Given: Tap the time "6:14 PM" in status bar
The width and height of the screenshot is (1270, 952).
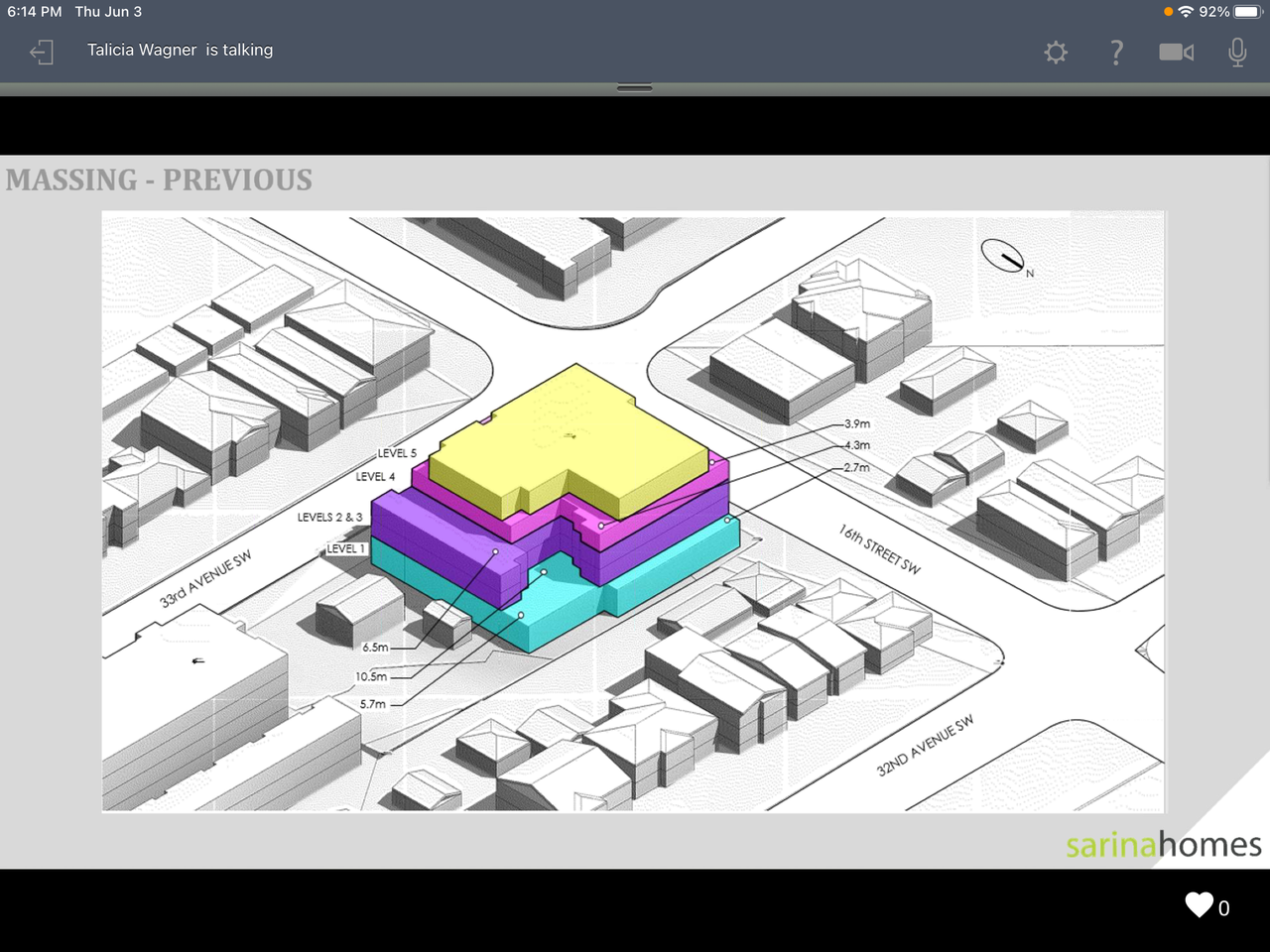Looking at the screenshot, I should (x=35, y=12).
